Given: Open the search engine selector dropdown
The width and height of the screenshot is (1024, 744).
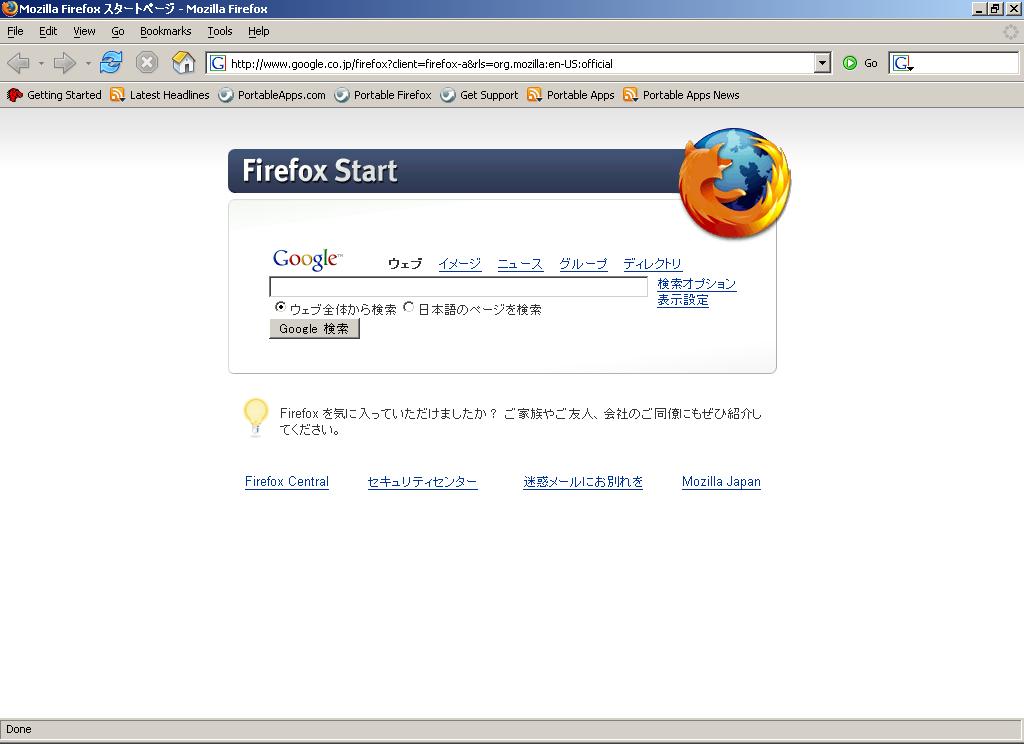Looking at the screenshot, I should [x=903, y=63].
